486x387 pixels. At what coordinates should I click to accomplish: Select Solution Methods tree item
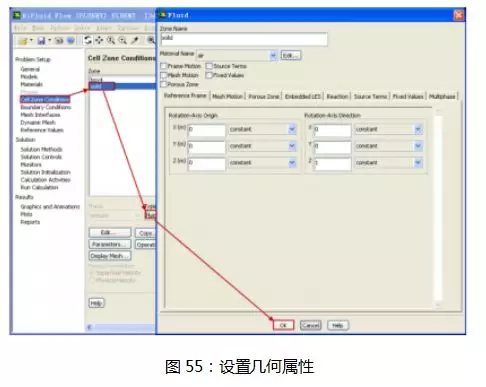point(41,149)
